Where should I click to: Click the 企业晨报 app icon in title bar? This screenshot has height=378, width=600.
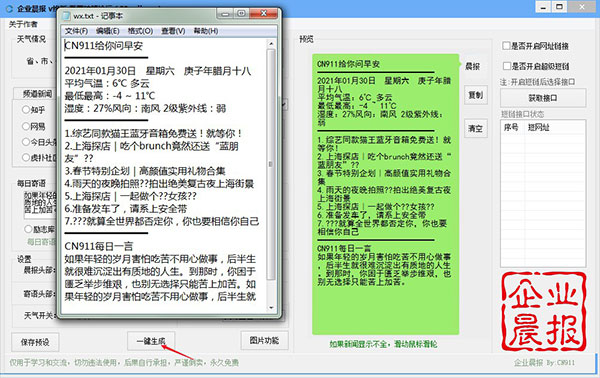[x=9, y=8]
